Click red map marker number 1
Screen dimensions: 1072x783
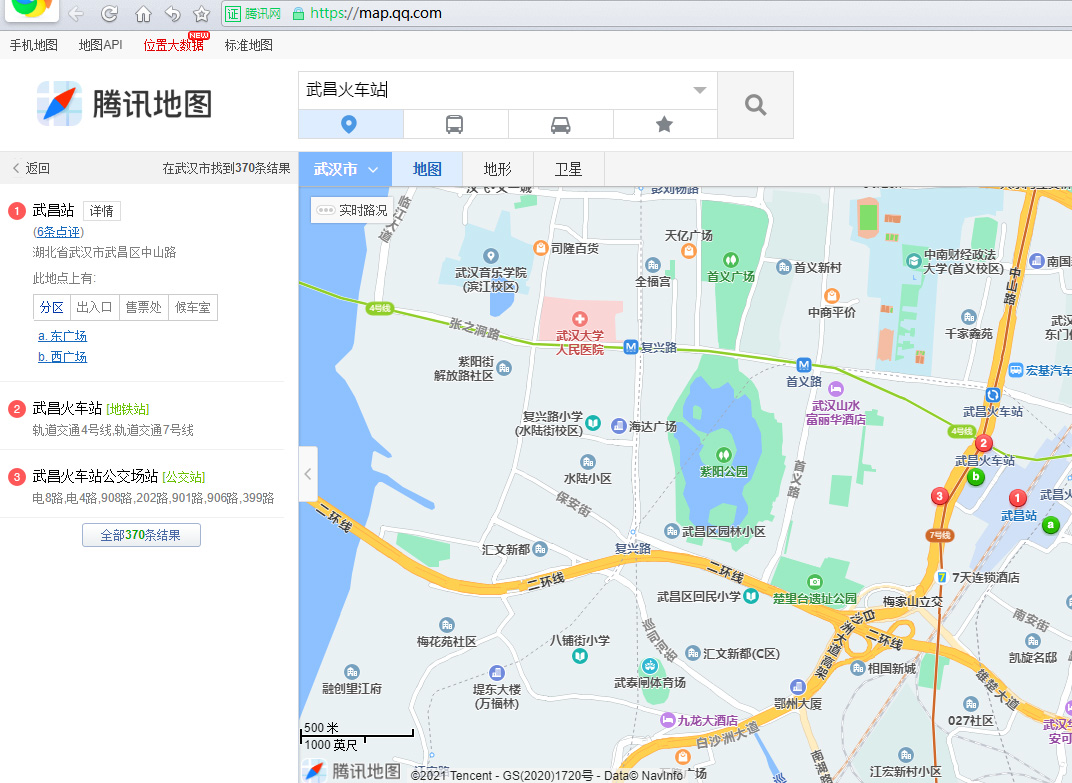(1017, 498)
